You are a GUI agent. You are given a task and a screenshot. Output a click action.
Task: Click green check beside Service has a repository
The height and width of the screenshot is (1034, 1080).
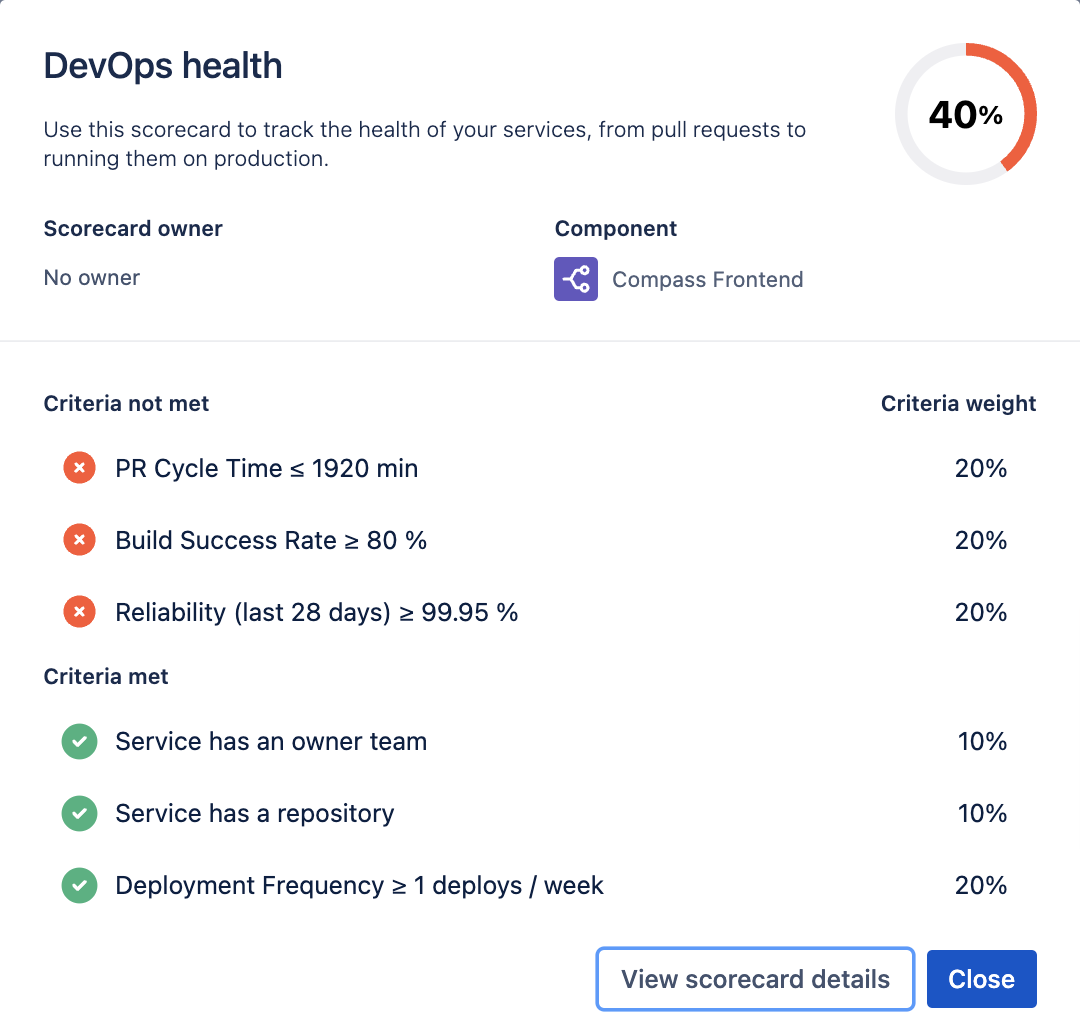(79, 813)
